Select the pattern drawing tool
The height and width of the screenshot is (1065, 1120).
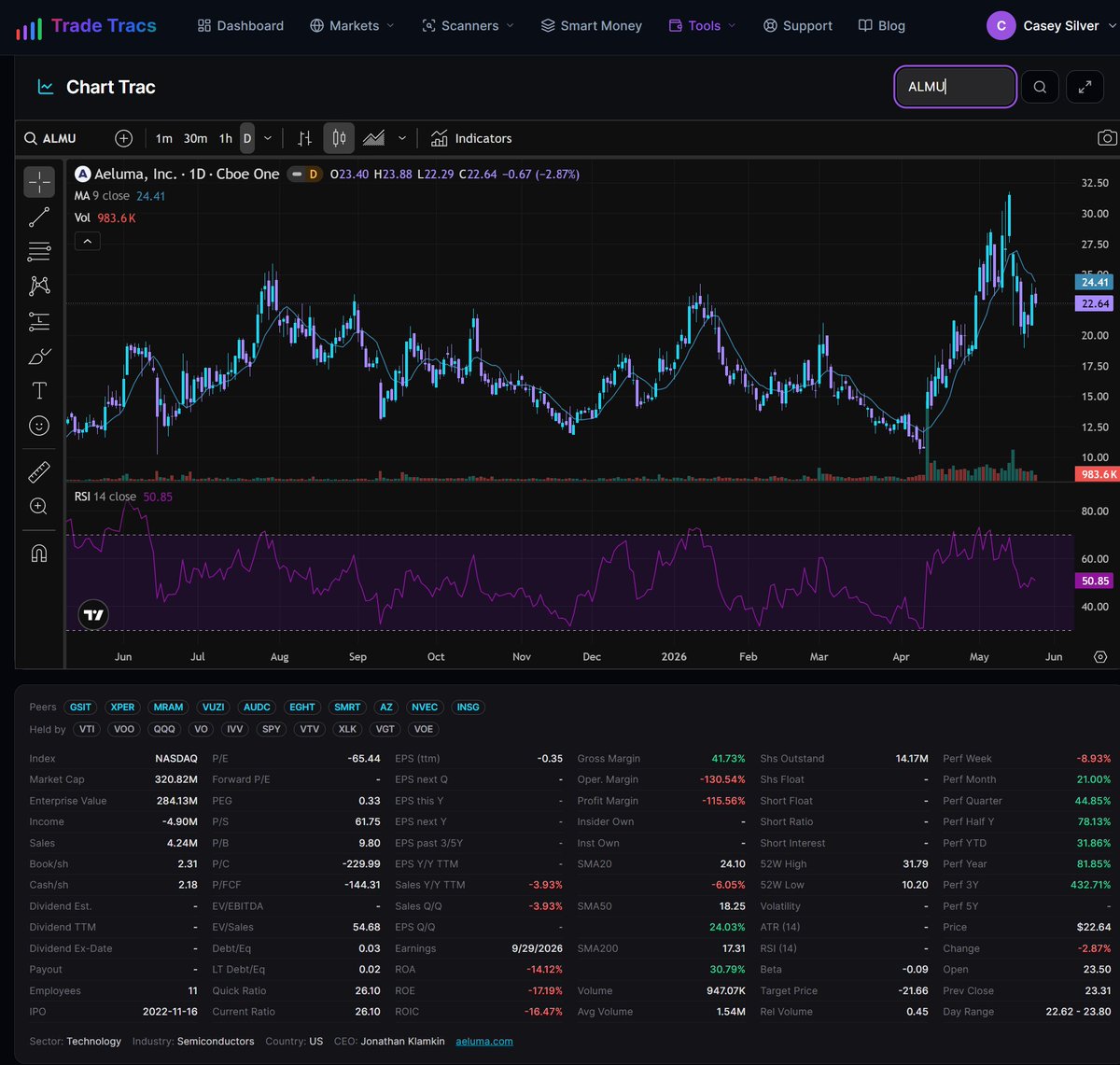pyautogui.click(x=39, y=287)
